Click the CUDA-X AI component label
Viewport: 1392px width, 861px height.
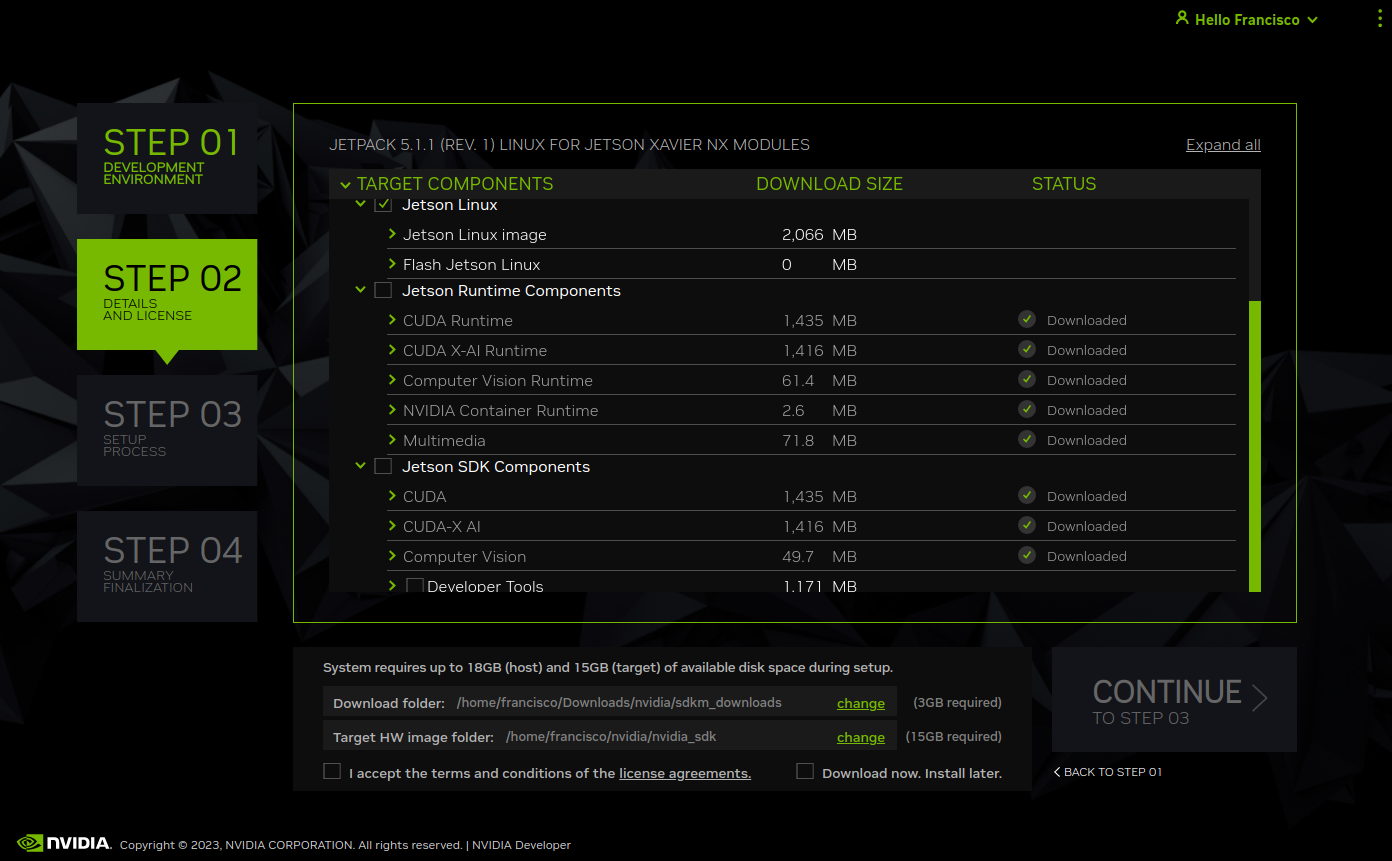(442, 526)
